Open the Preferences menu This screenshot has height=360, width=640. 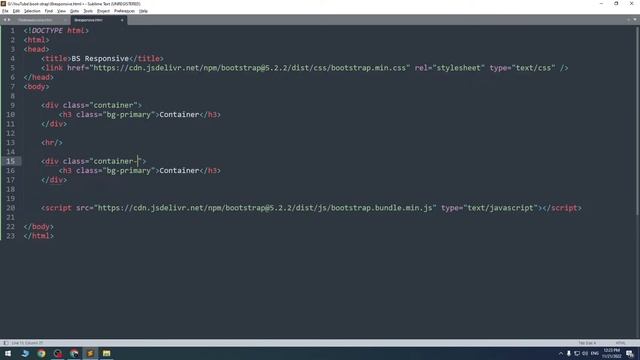tap(124, 11)
